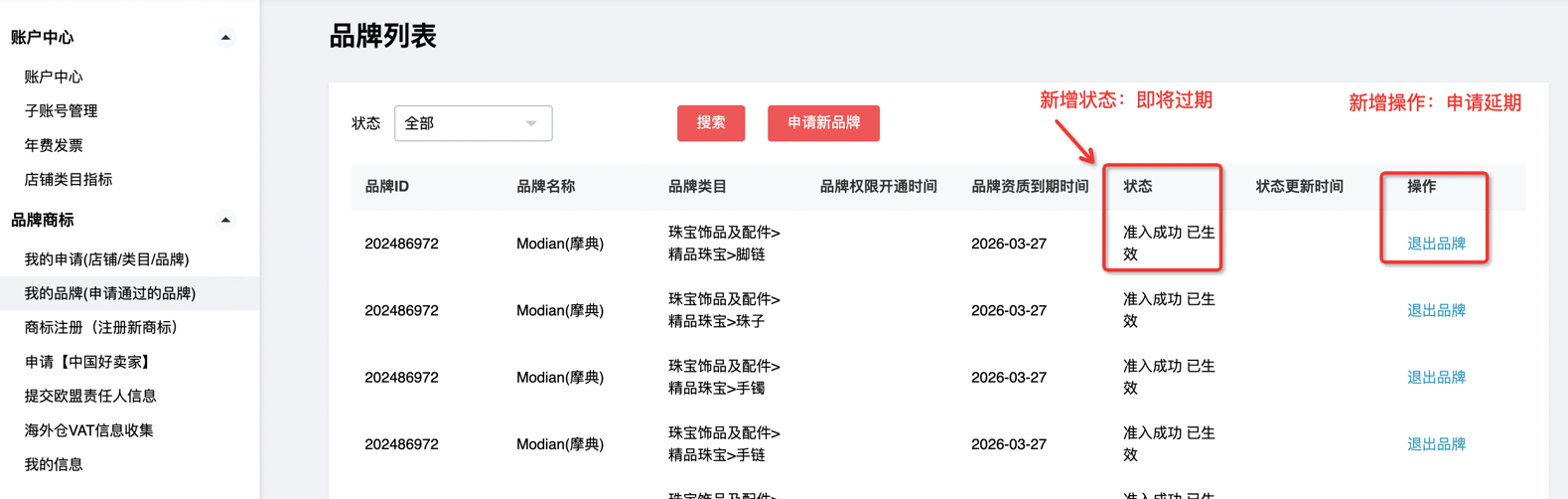Collapse the 账户中心 section arrow

[225, 38]
